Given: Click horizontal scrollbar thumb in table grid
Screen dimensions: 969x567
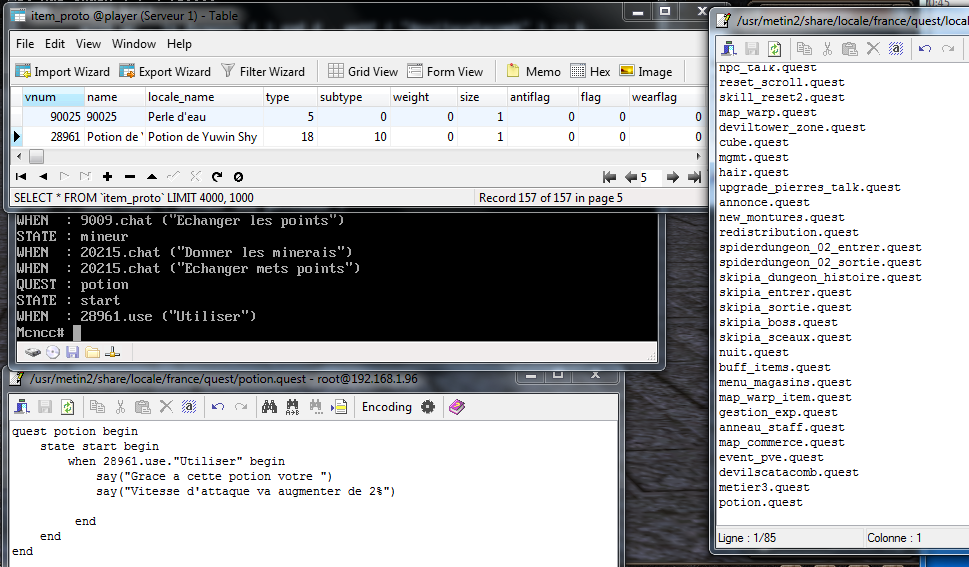Looking at the screenshot, I should 36,156.
